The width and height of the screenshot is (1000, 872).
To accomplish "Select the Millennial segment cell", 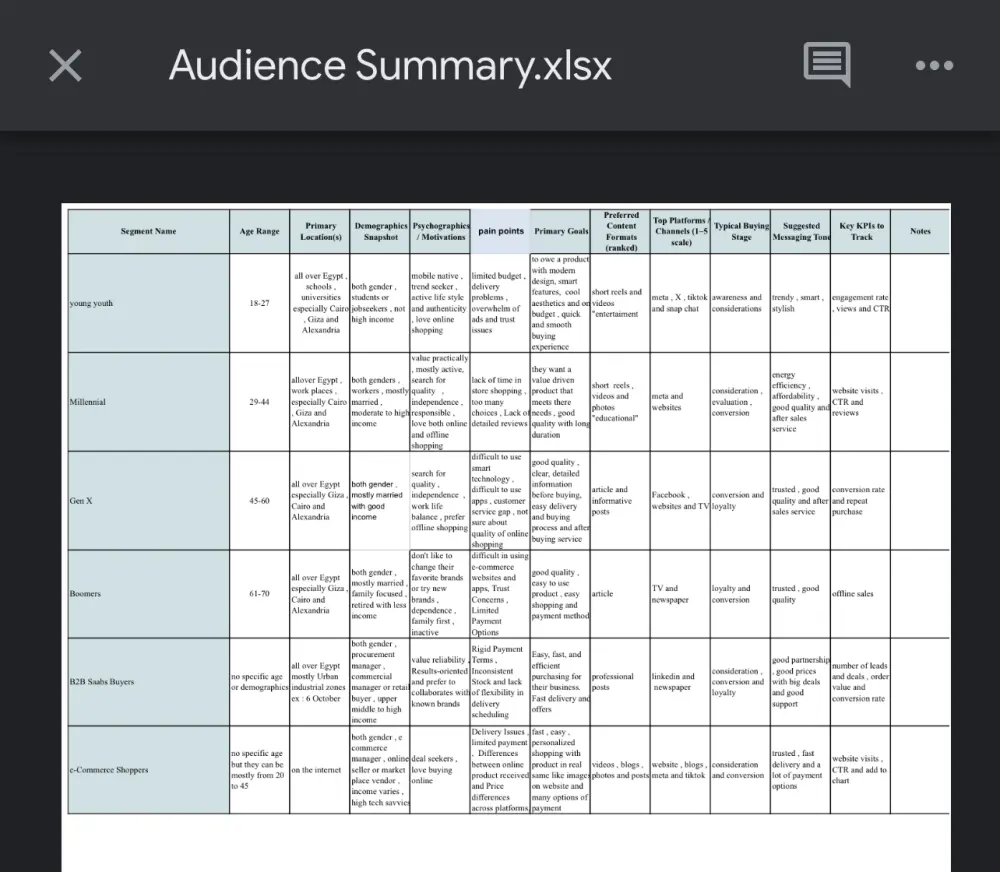I will point(148,402).
